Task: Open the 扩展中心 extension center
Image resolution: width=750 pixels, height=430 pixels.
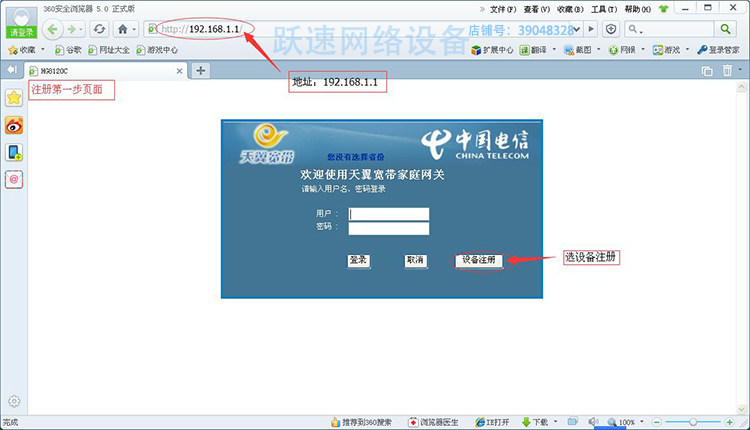Action: coord(492,50)
